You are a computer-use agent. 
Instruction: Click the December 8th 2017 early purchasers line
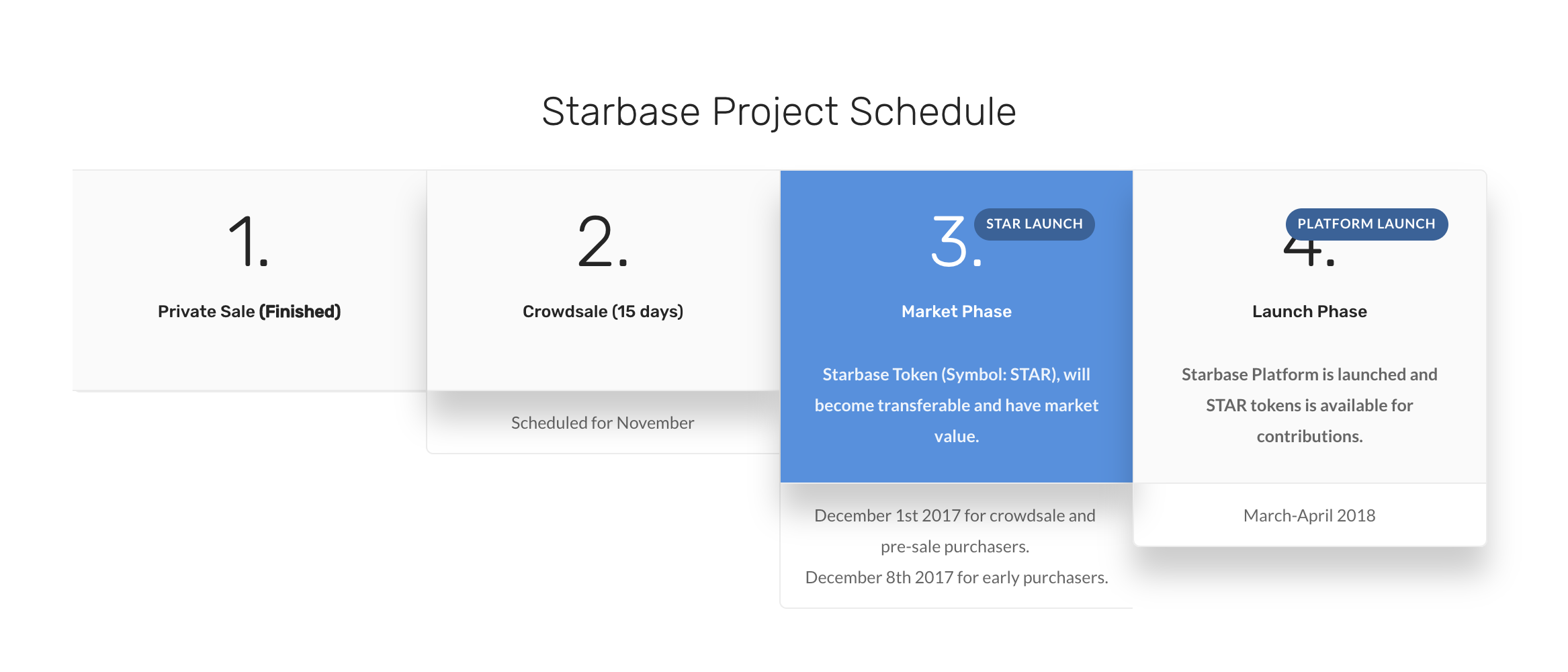(957, 577)
